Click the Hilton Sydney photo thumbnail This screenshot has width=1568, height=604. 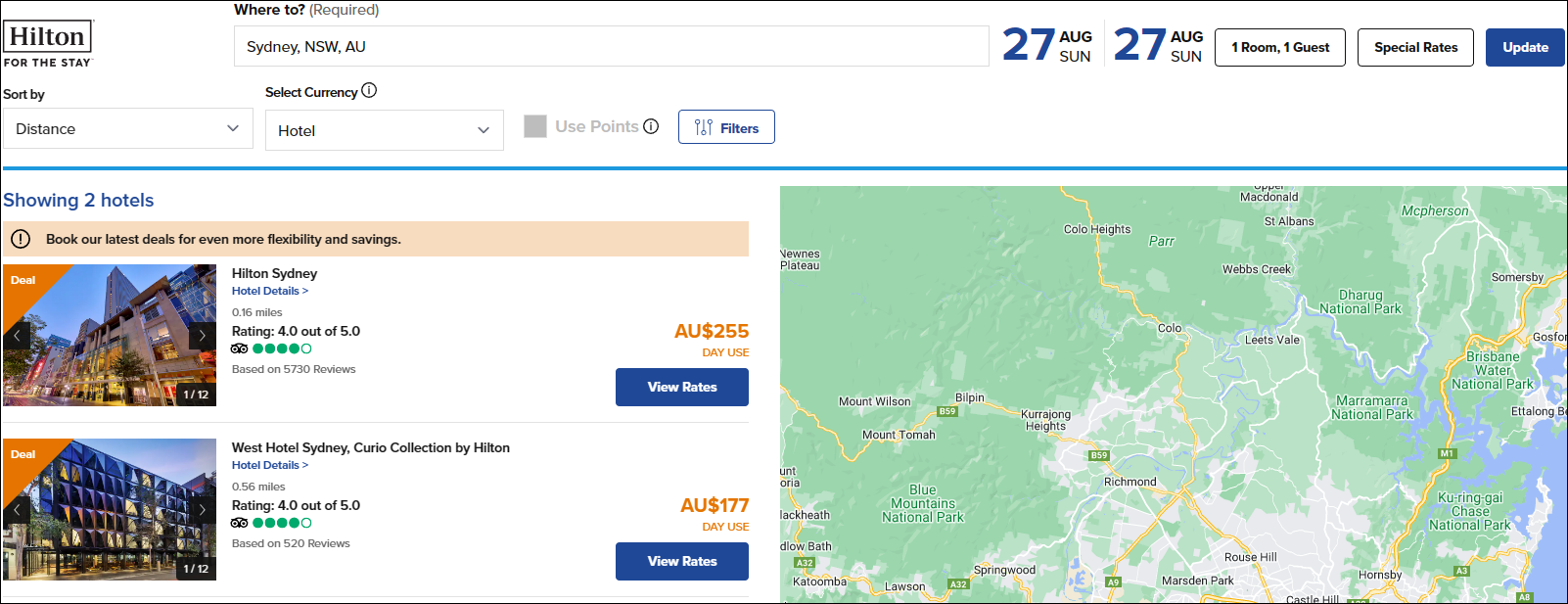[110, 335]
